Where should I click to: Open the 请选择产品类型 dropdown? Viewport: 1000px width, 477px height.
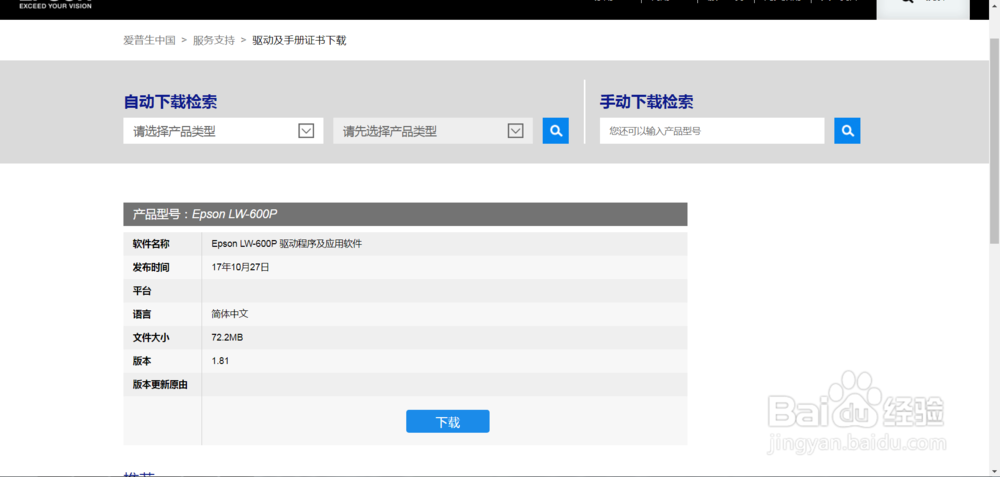point(223,131)
